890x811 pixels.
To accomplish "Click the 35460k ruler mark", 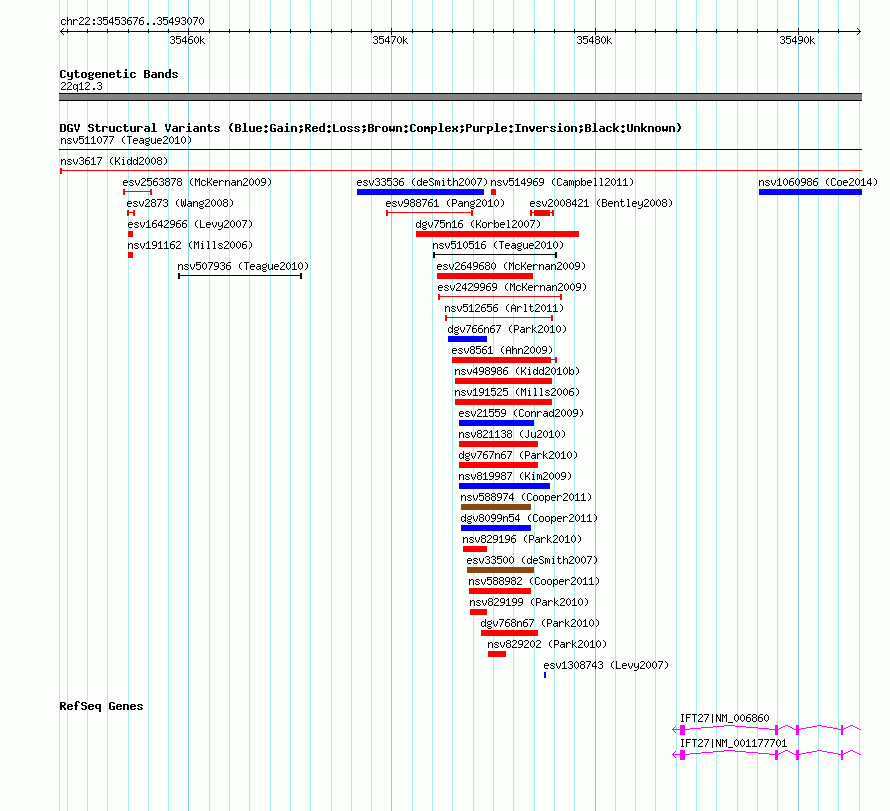I will click(x=187, y=40).
